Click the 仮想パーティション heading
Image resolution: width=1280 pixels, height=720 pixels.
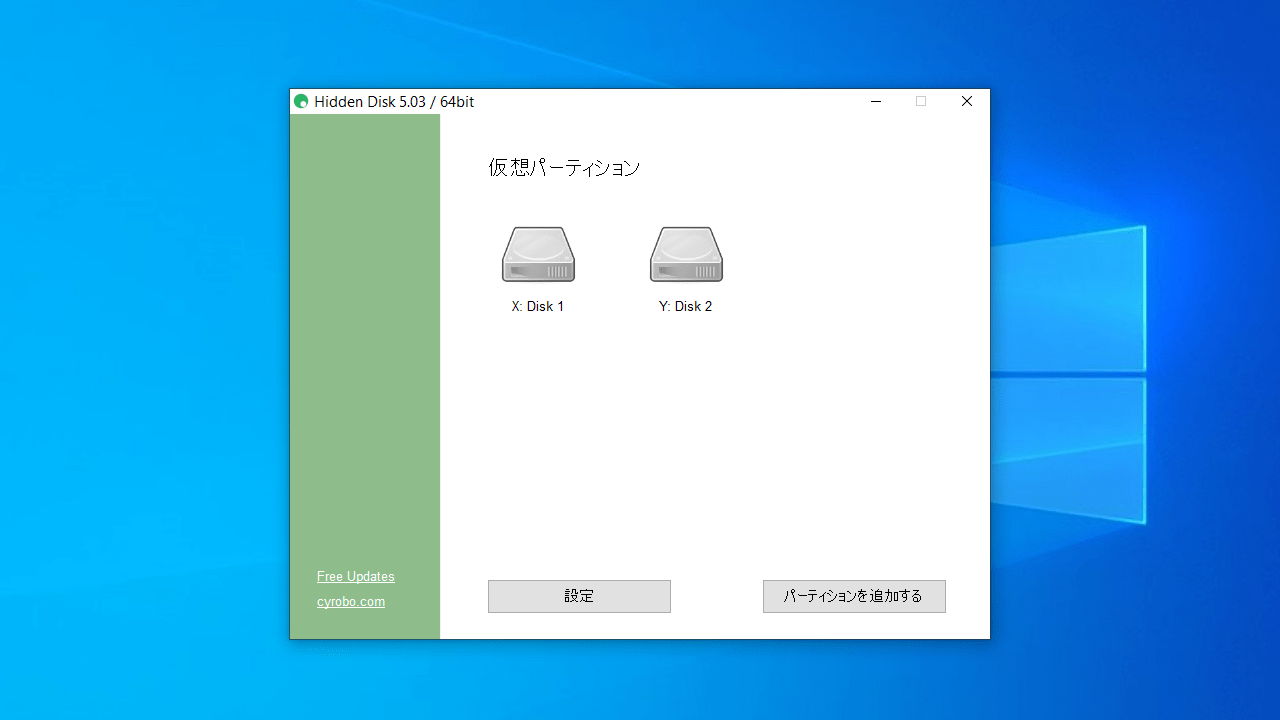point(564,168)
